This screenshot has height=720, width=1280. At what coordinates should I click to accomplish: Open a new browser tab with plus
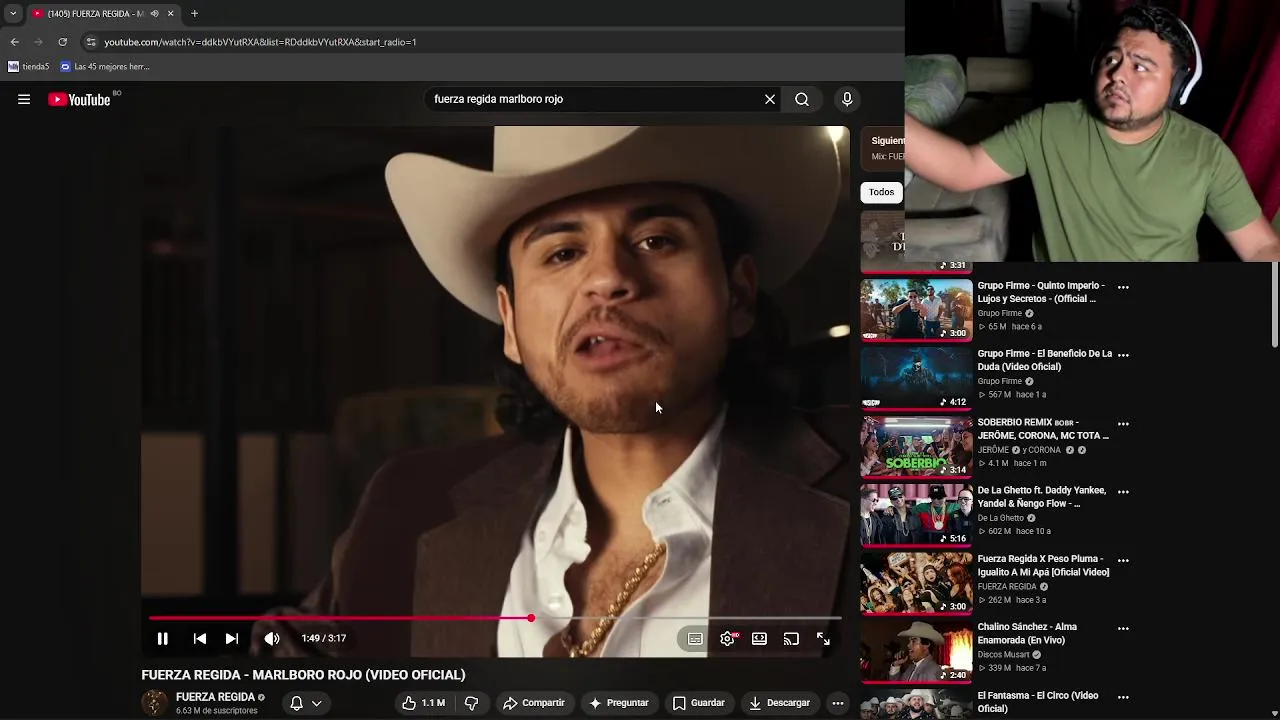pyautogui.click(x=194, y=13)
